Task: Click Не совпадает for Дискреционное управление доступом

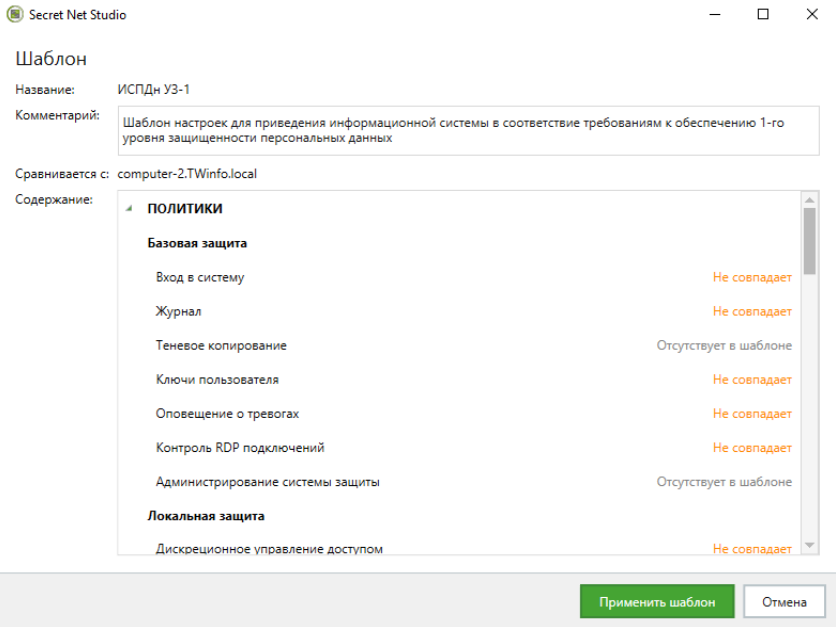Action: coord(752,549)
